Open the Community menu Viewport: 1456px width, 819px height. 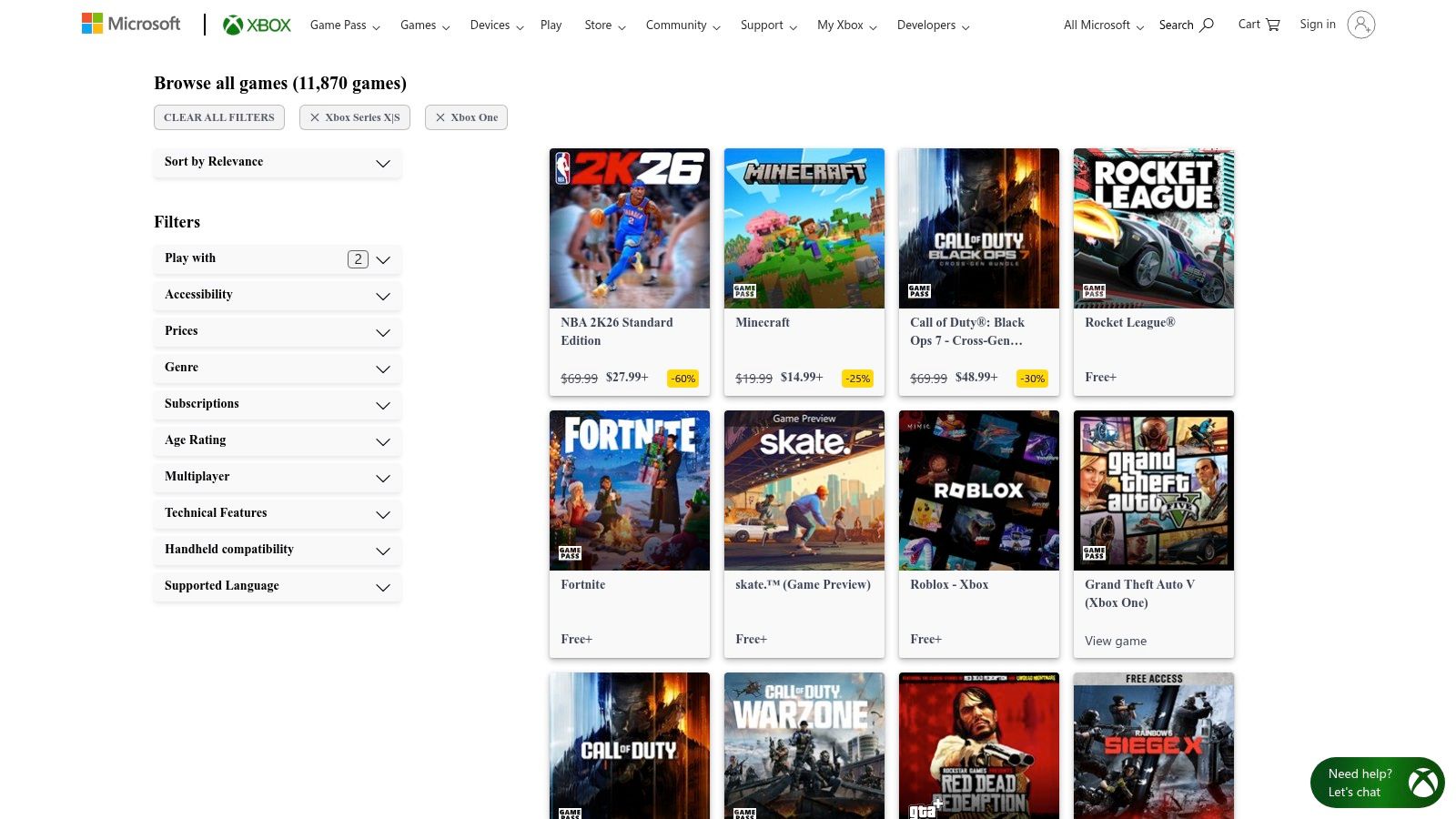[x=682, y=25]
